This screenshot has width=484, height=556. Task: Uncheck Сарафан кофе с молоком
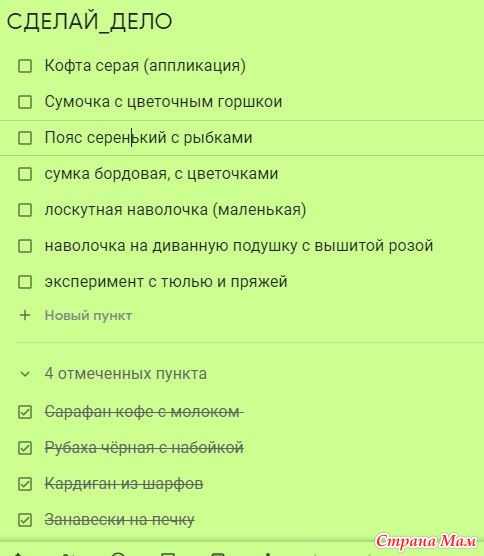coord(25,412)
